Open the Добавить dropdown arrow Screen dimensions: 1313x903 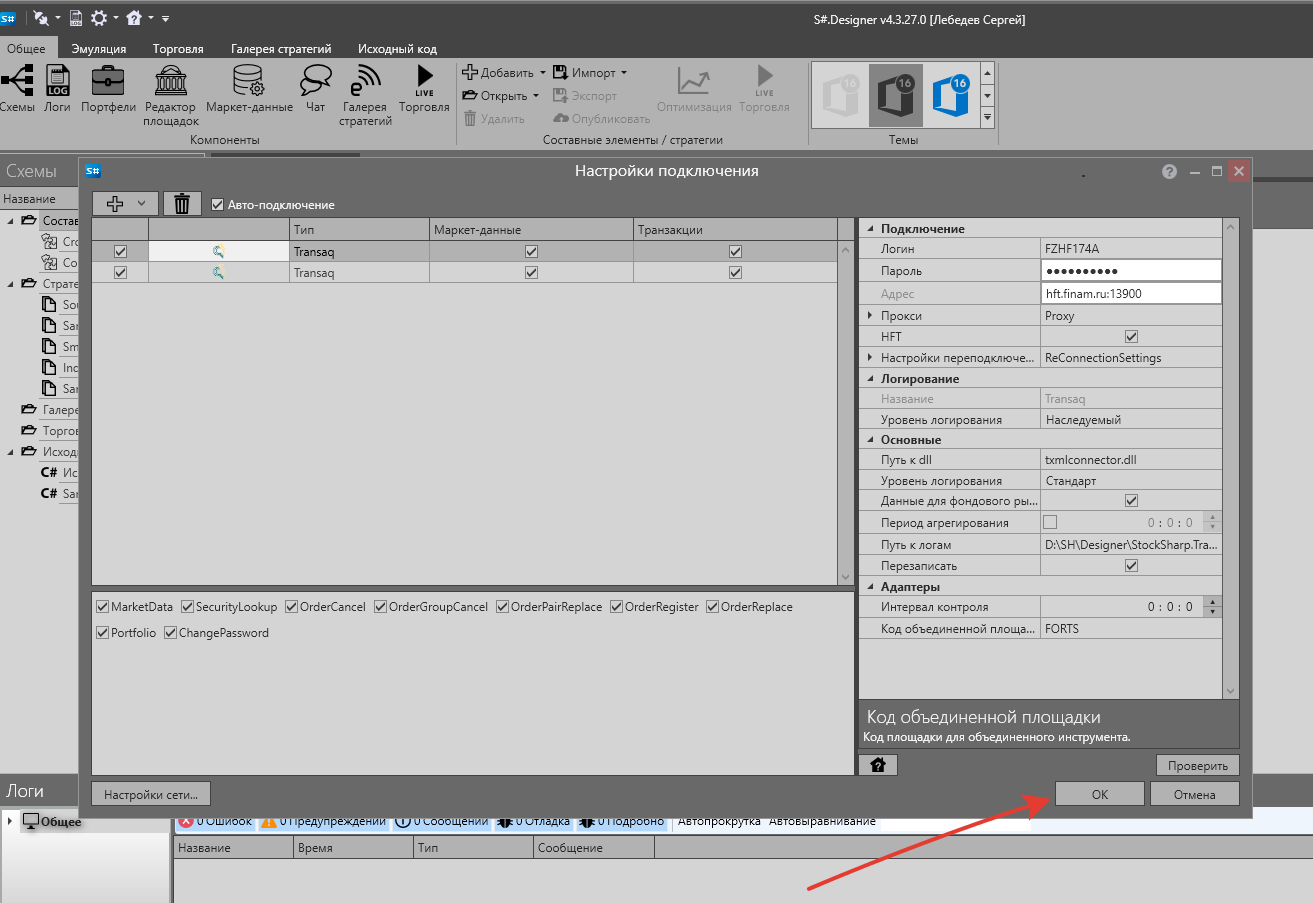[543, 73]
